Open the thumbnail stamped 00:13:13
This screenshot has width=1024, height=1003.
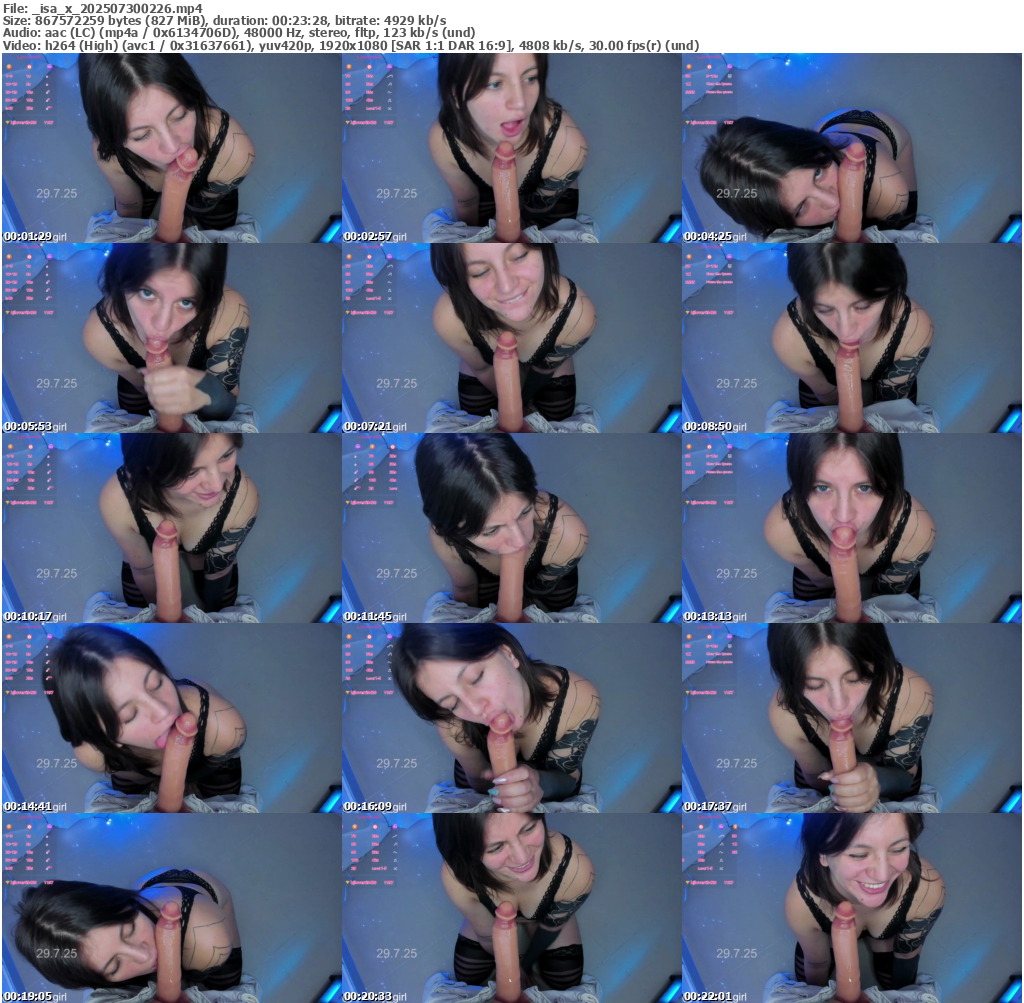point(852,528)
